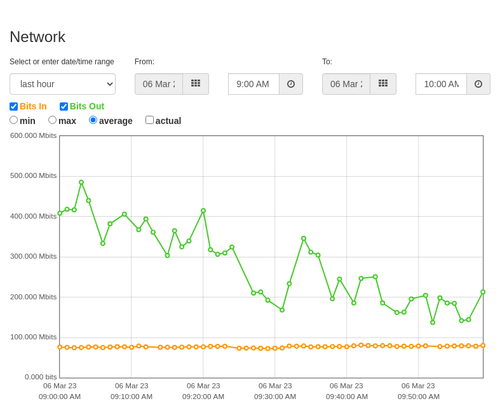Open the To time clock picker icon
This screenshot has width=500, height=403.
(x=478, y=84)
